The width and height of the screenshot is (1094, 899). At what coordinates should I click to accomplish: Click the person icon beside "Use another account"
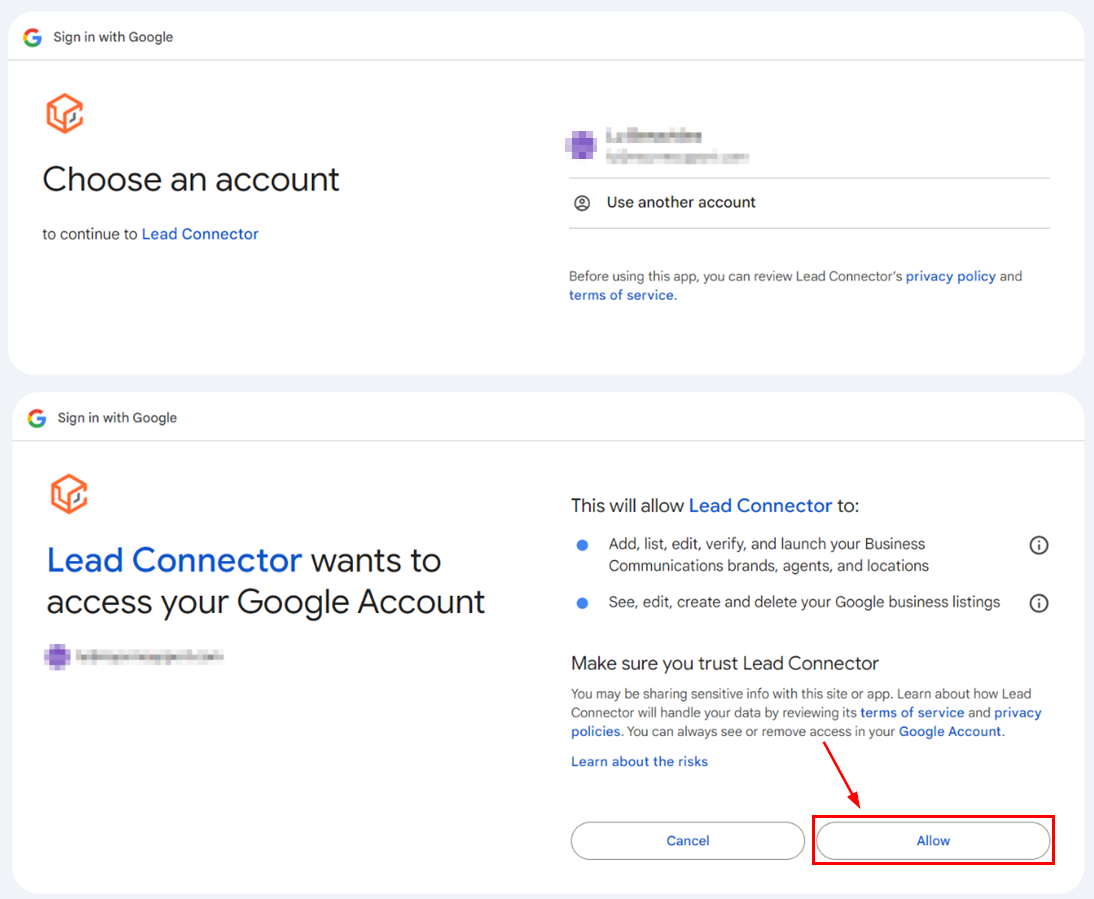pos(582,203)
